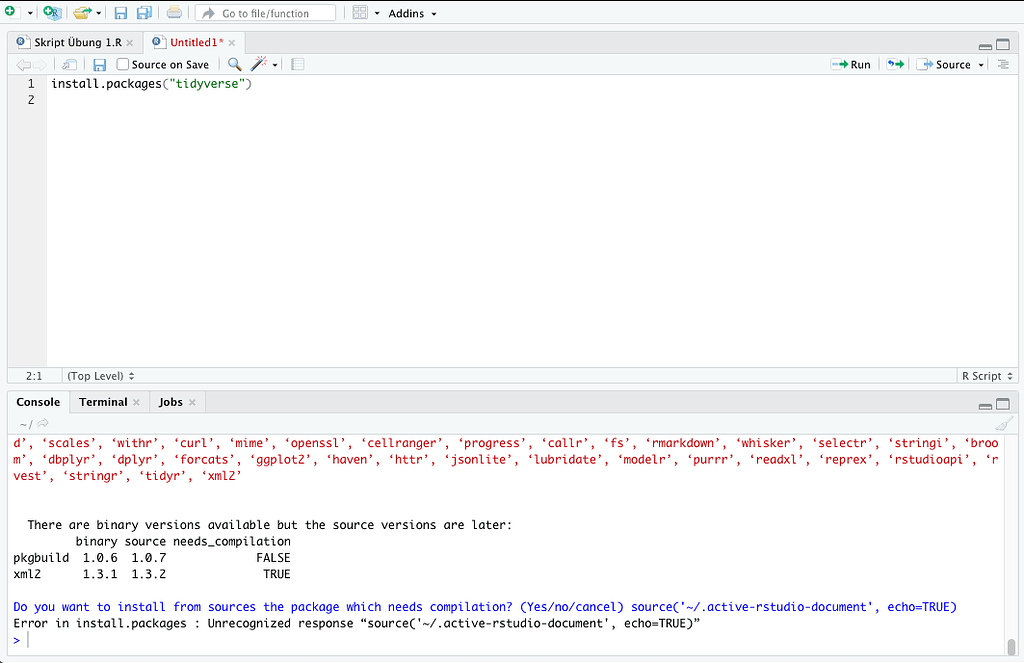Re-run the previous code region icon
1024x663 pixels.
[895, 64]
